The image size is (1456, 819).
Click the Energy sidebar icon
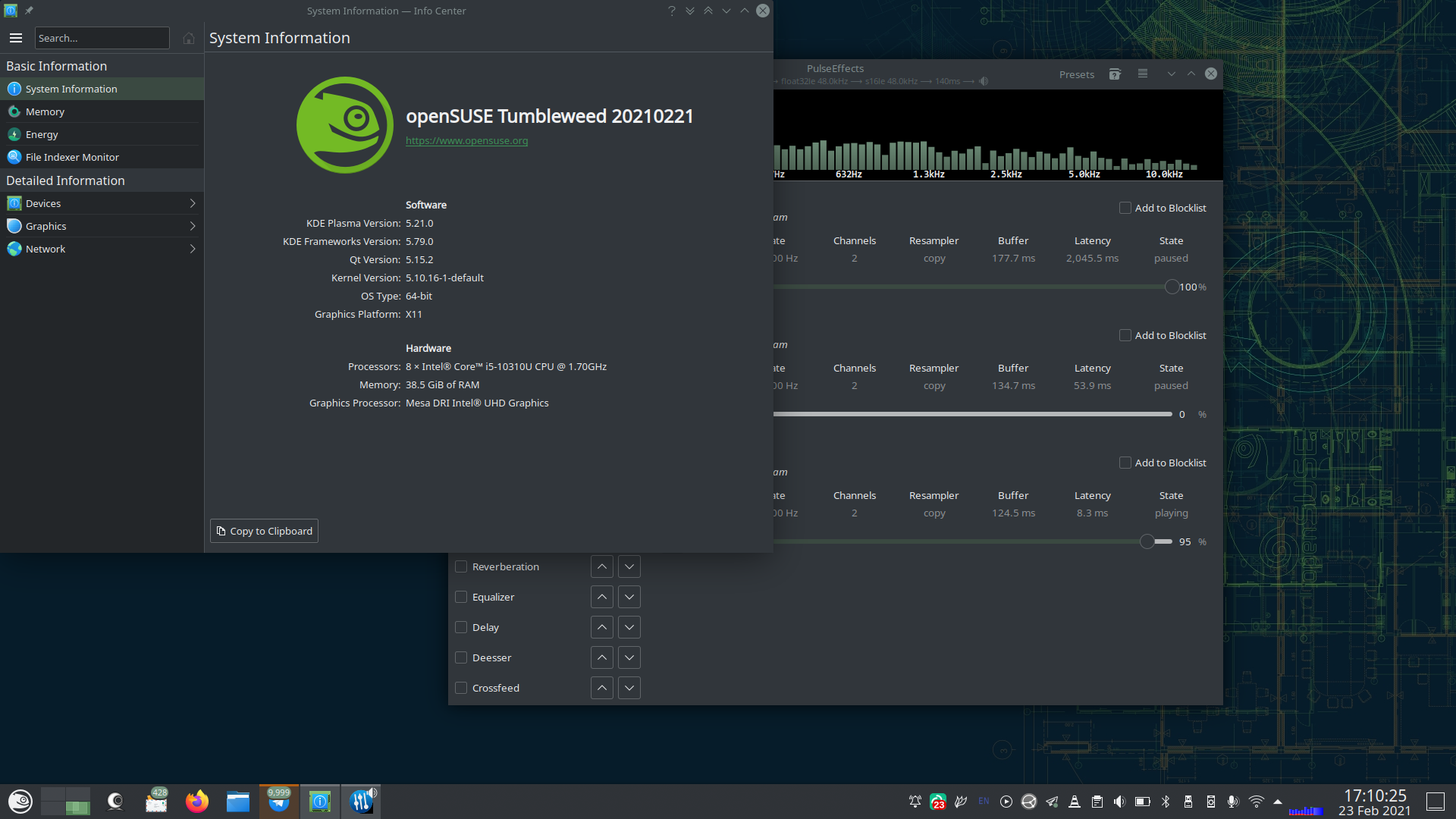pyautogui.click(x=14, y=134)
